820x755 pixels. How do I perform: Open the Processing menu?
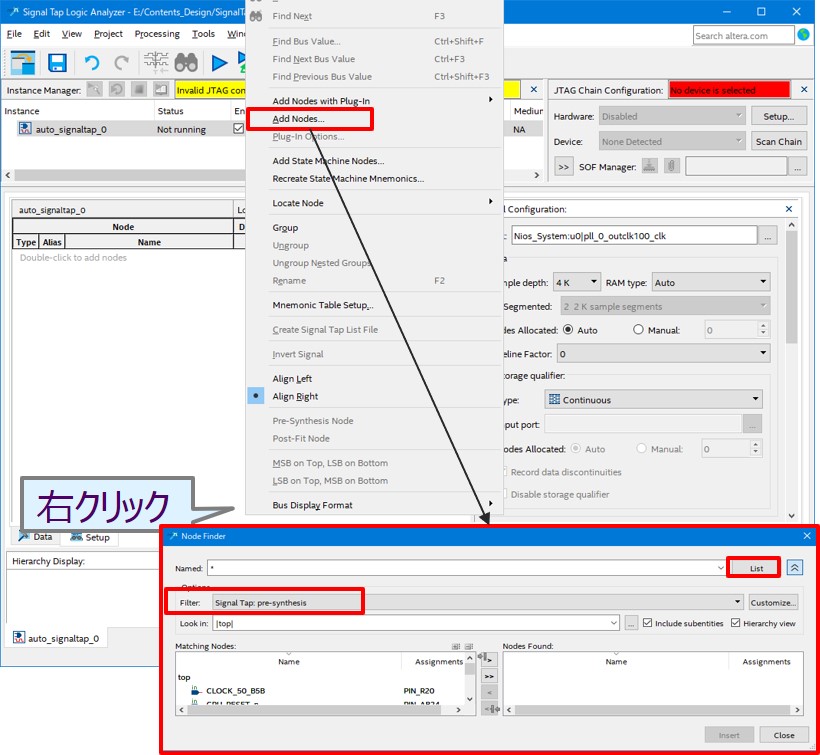tap(157, 34)
